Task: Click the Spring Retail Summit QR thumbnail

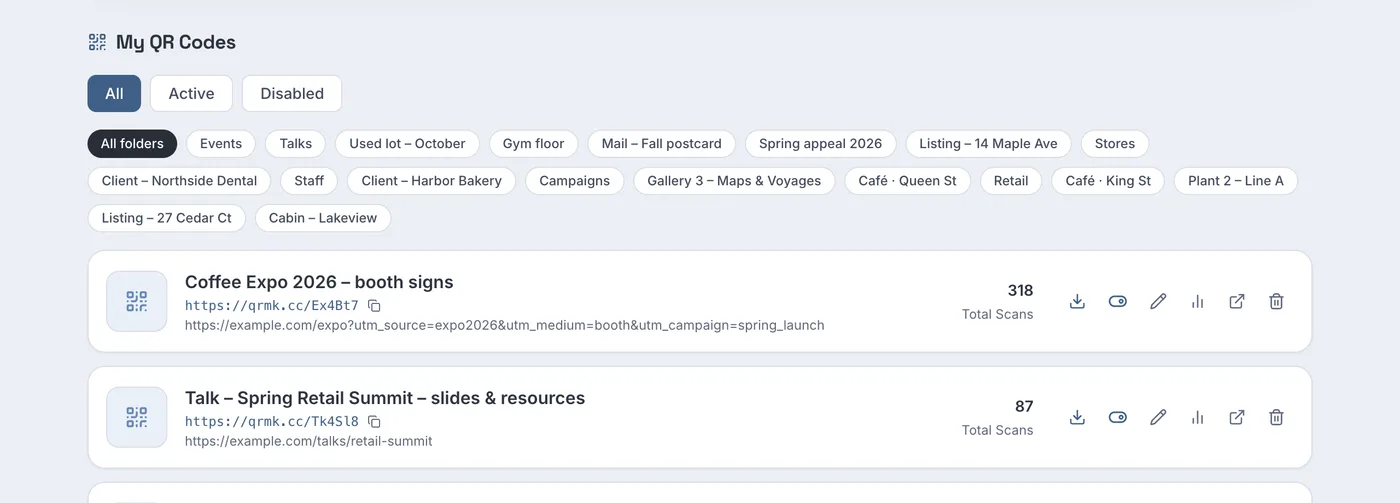Action: [x=137, y=417]
